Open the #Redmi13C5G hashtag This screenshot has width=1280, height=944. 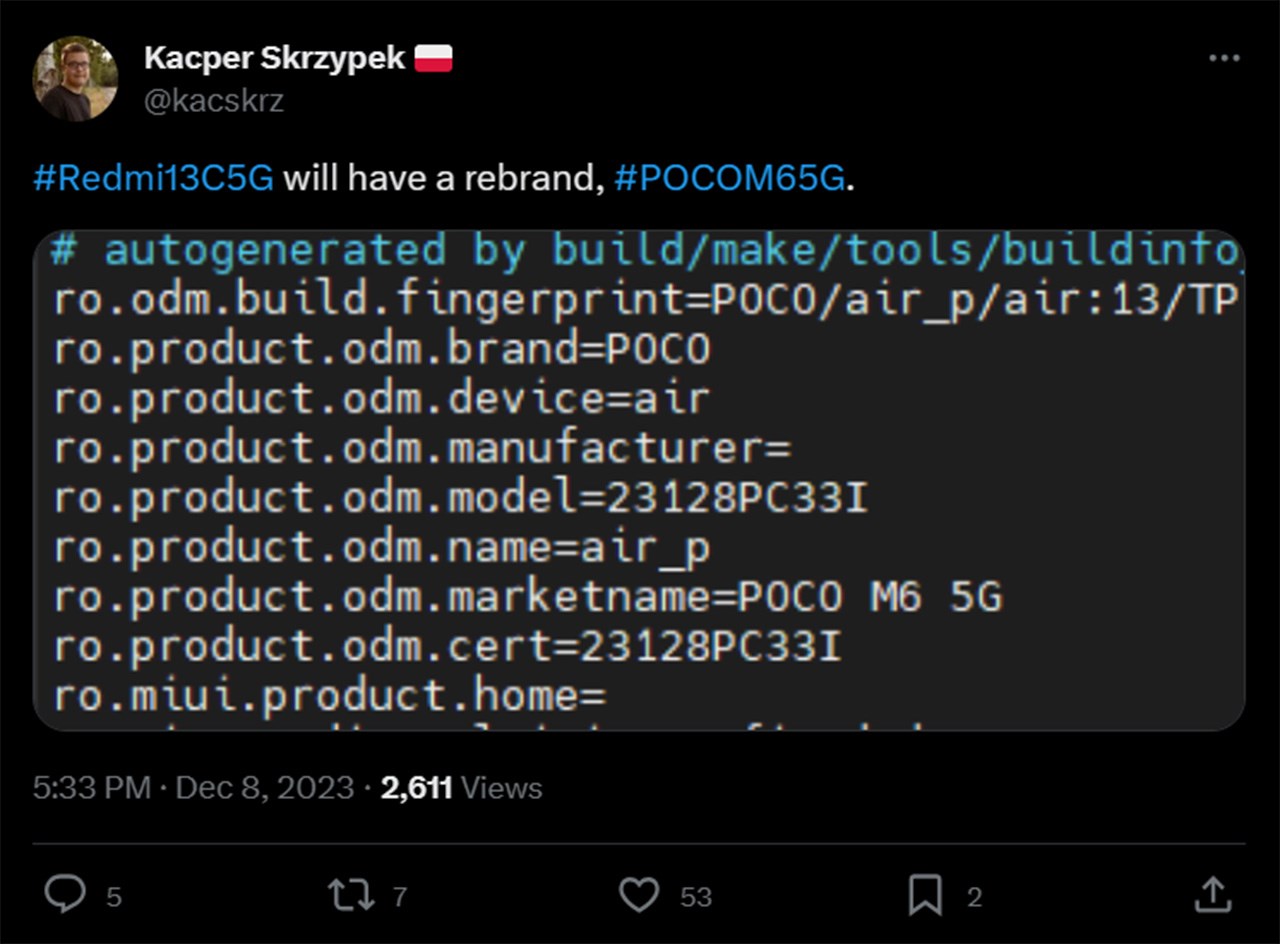pos(152,178)
